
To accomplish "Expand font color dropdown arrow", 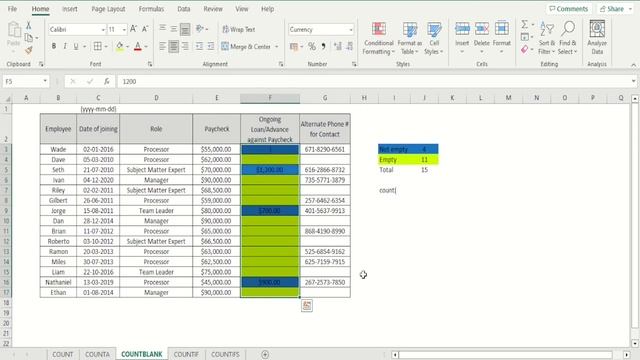I will 146,47.
